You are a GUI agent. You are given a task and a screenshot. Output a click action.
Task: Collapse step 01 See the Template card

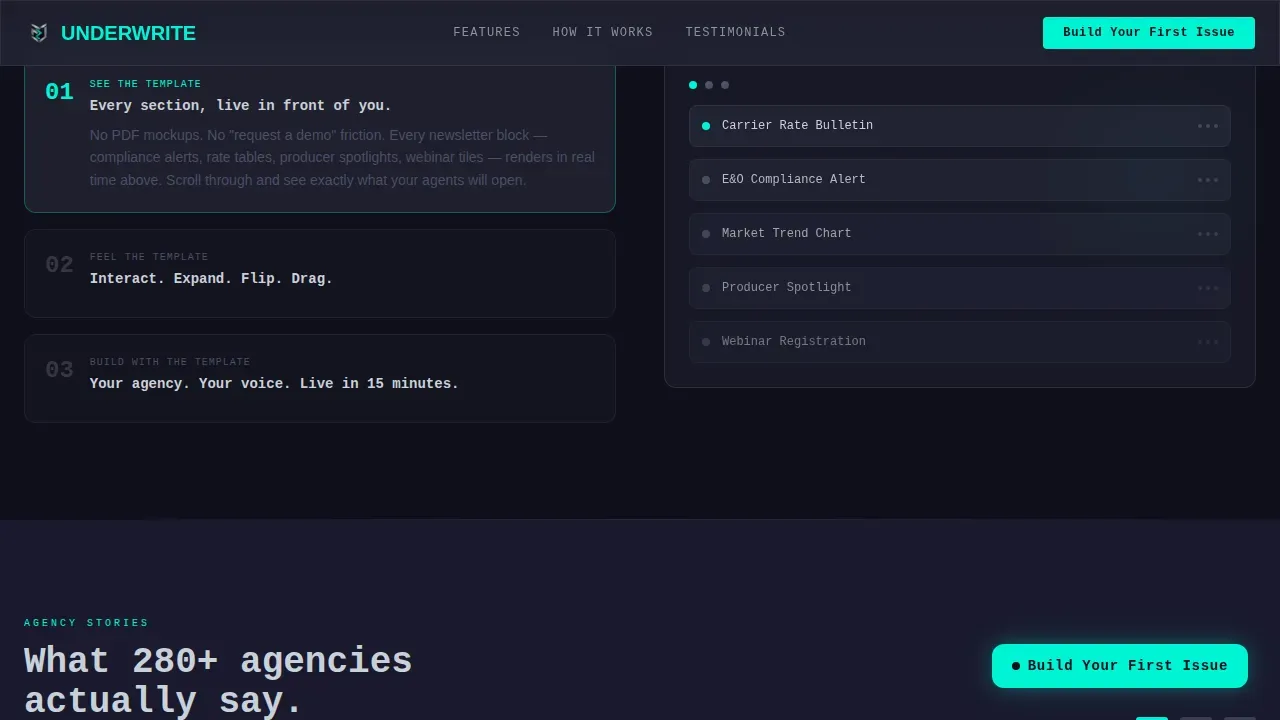pos(320,138)
